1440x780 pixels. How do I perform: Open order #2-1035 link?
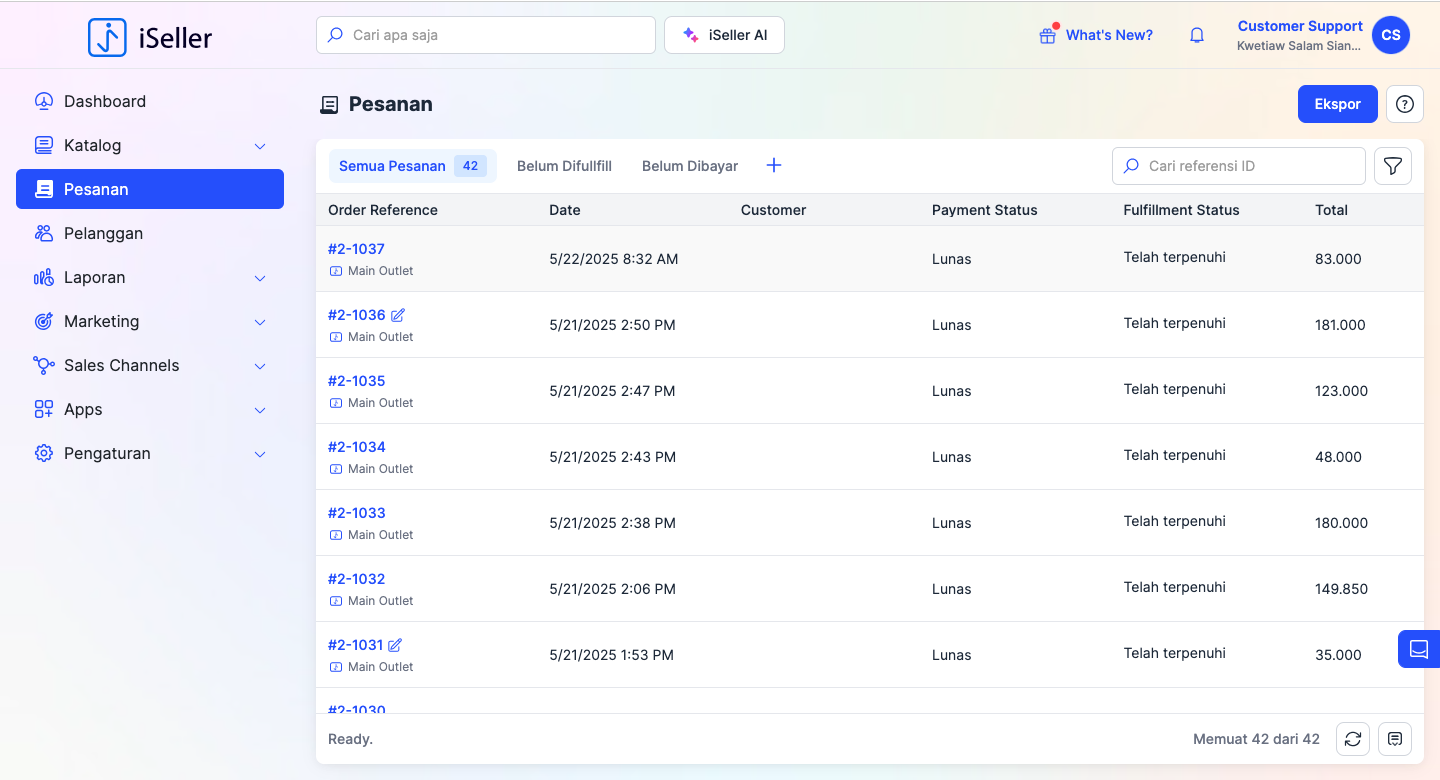pyautogui.click(x=356, y=381)
